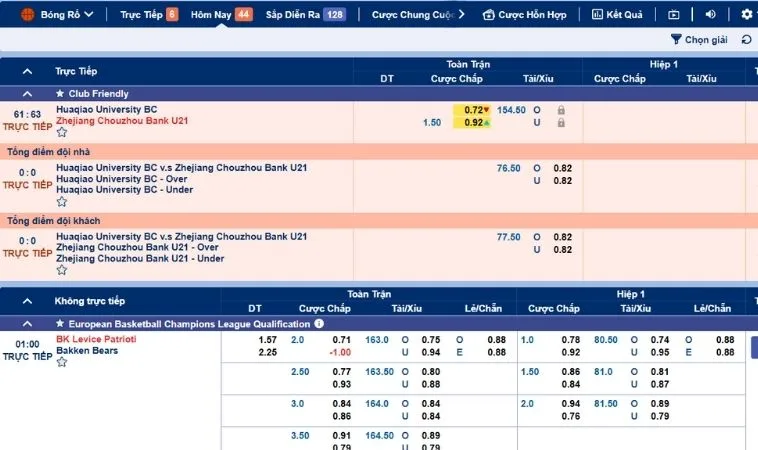Image resolution: width=758 pixels, height=450 pixels.
Task: Open settings gear in top bar
Action: [744, 15]
